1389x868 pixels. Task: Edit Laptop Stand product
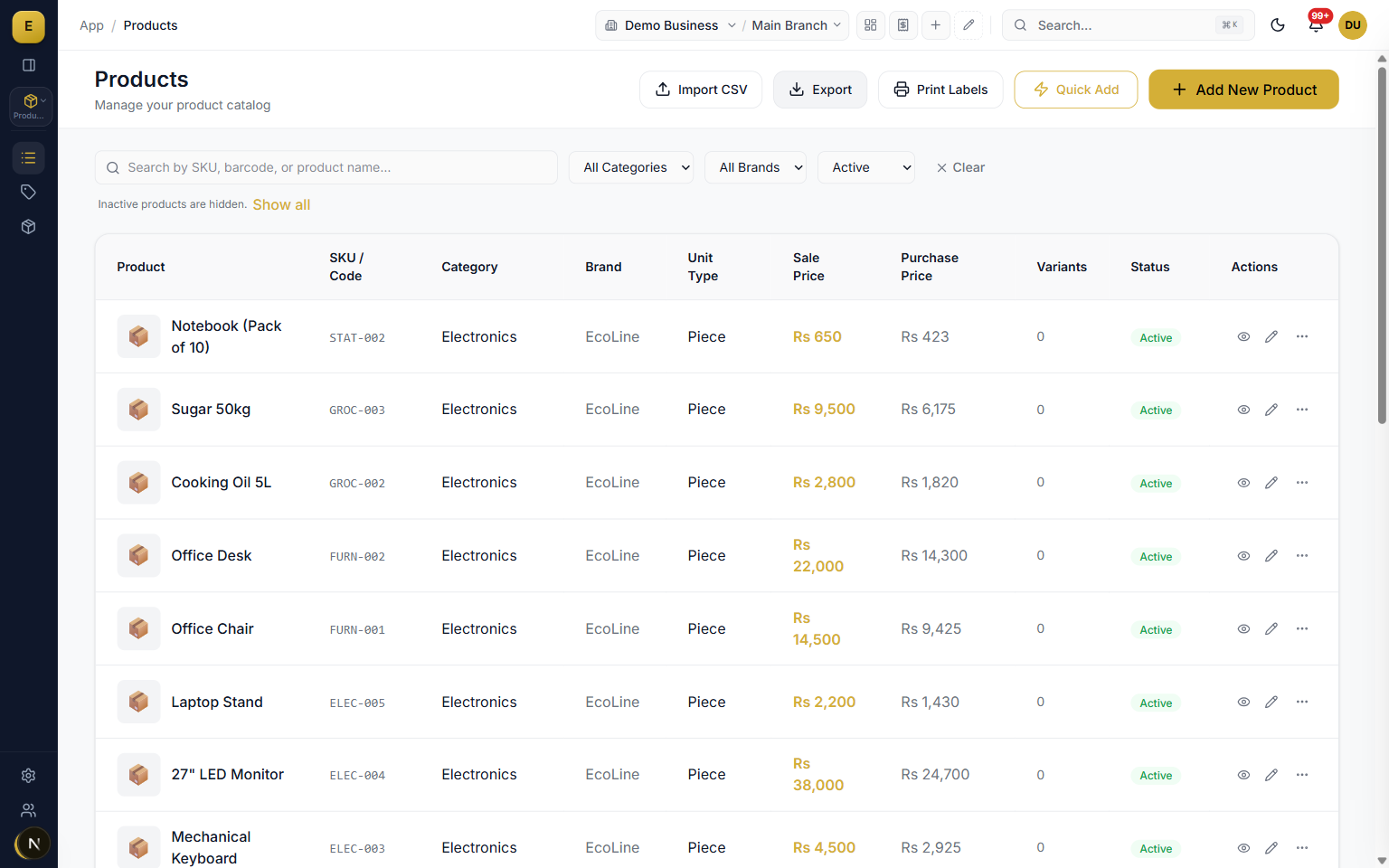(x=1271, y=702)
